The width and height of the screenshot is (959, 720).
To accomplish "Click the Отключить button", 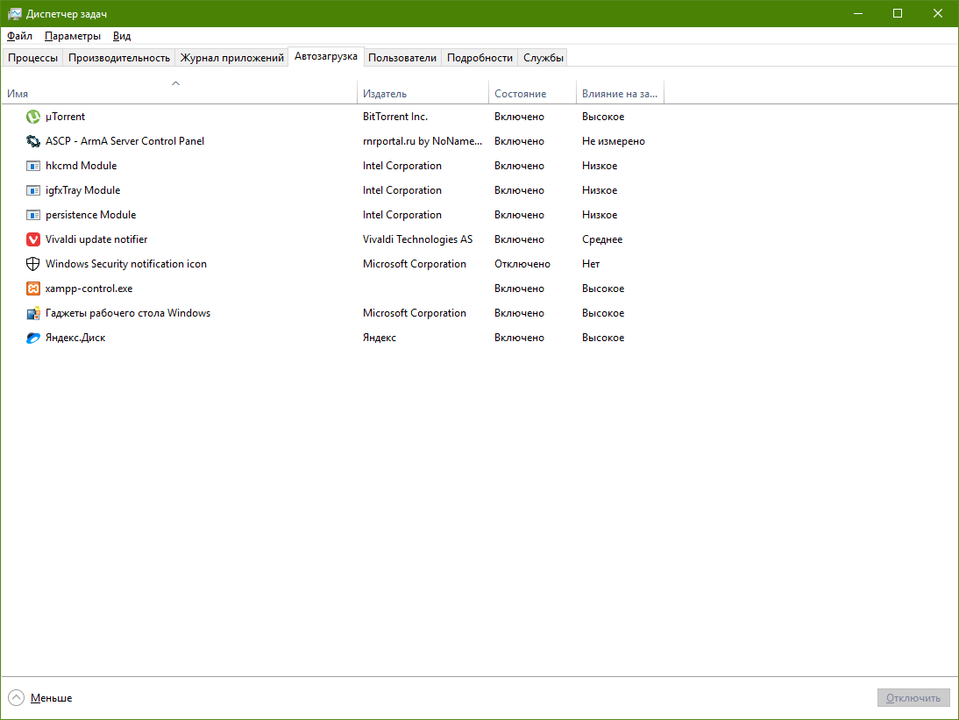I will coord(913,698).
